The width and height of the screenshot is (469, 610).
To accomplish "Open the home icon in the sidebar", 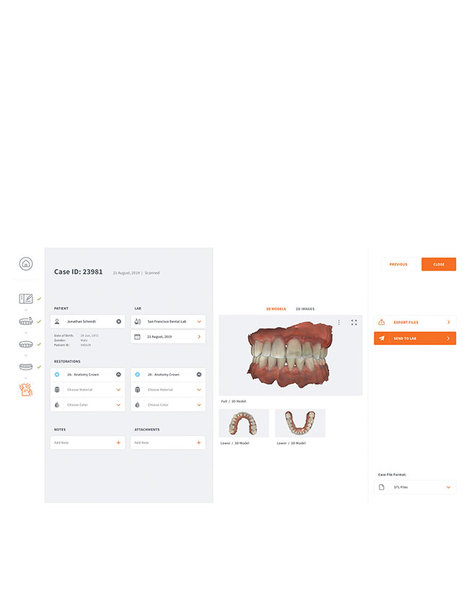I will [26, 264].
